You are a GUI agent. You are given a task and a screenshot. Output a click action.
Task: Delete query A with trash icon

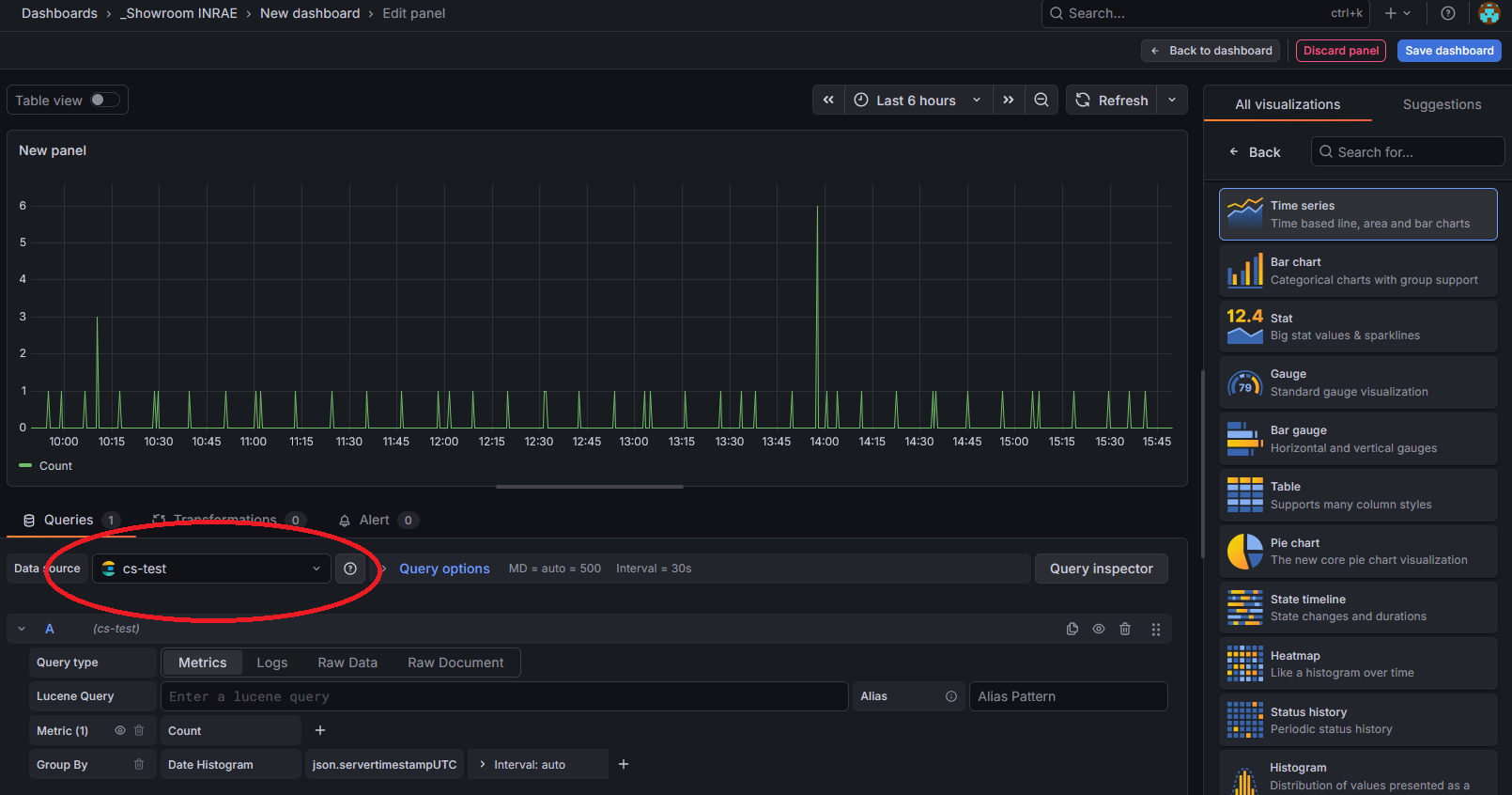[1125, 629]
